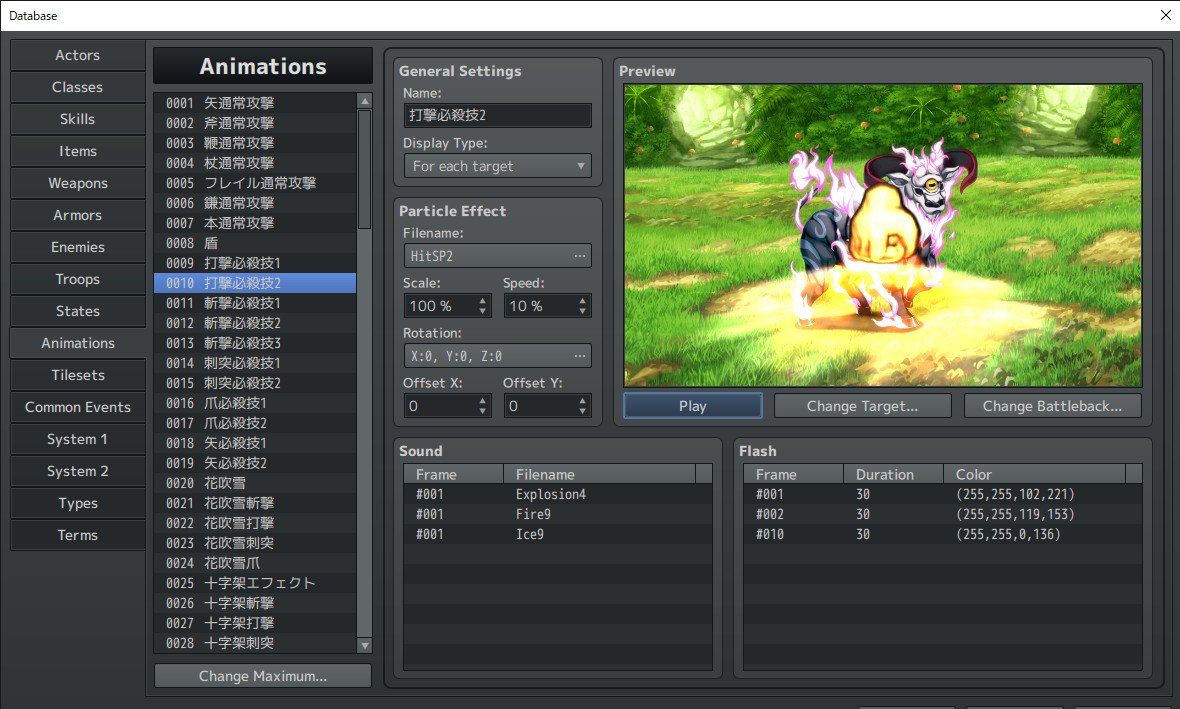This screenshot has height=709, width=1180.
Task: Click Change Target... in the Preview panel
Action: pos(862,405)
